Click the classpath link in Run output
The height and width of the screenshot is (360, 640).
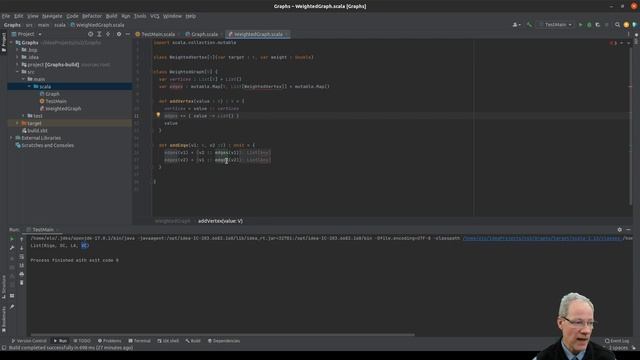(x=542, y=238)
